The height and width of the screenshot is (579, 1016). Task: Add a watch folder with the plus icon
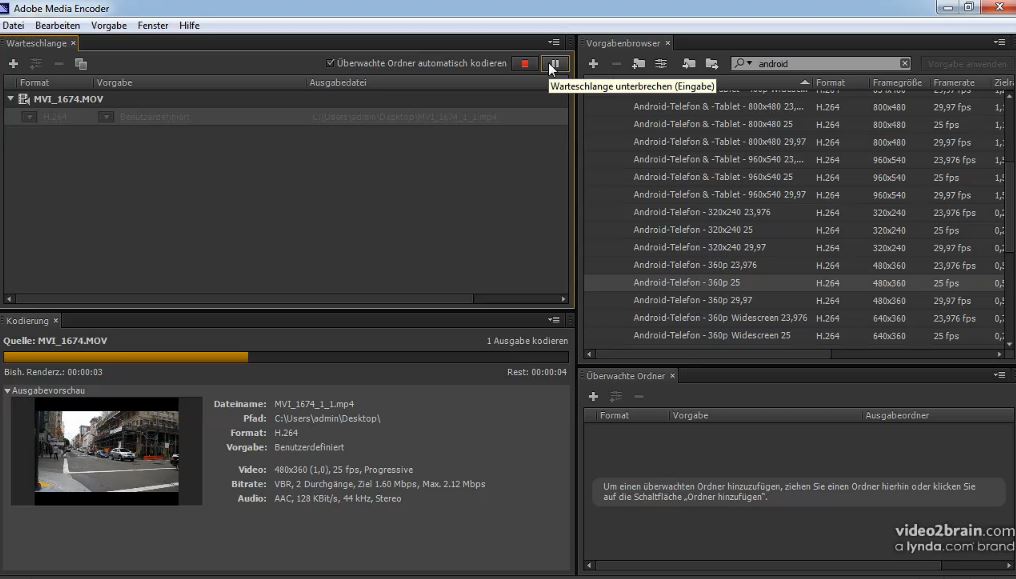(593, 396)
